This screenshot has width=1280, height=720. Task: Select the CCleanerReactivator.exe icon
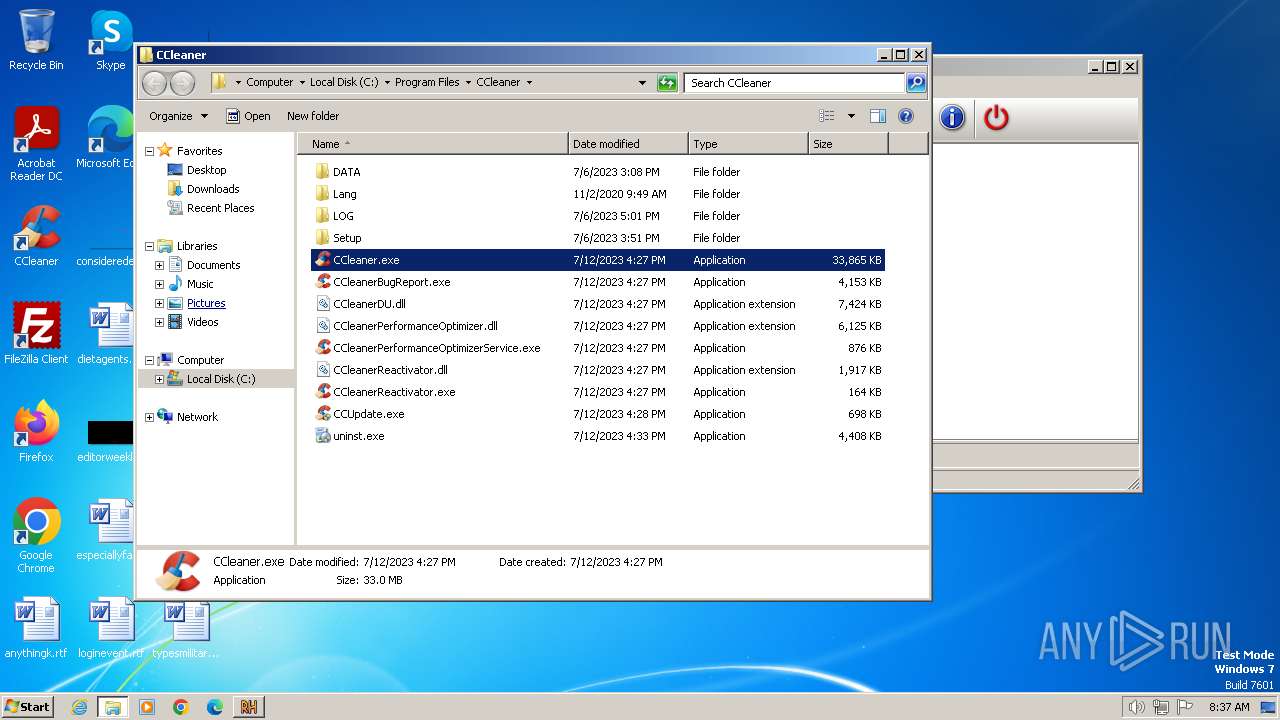coord(322,392)
